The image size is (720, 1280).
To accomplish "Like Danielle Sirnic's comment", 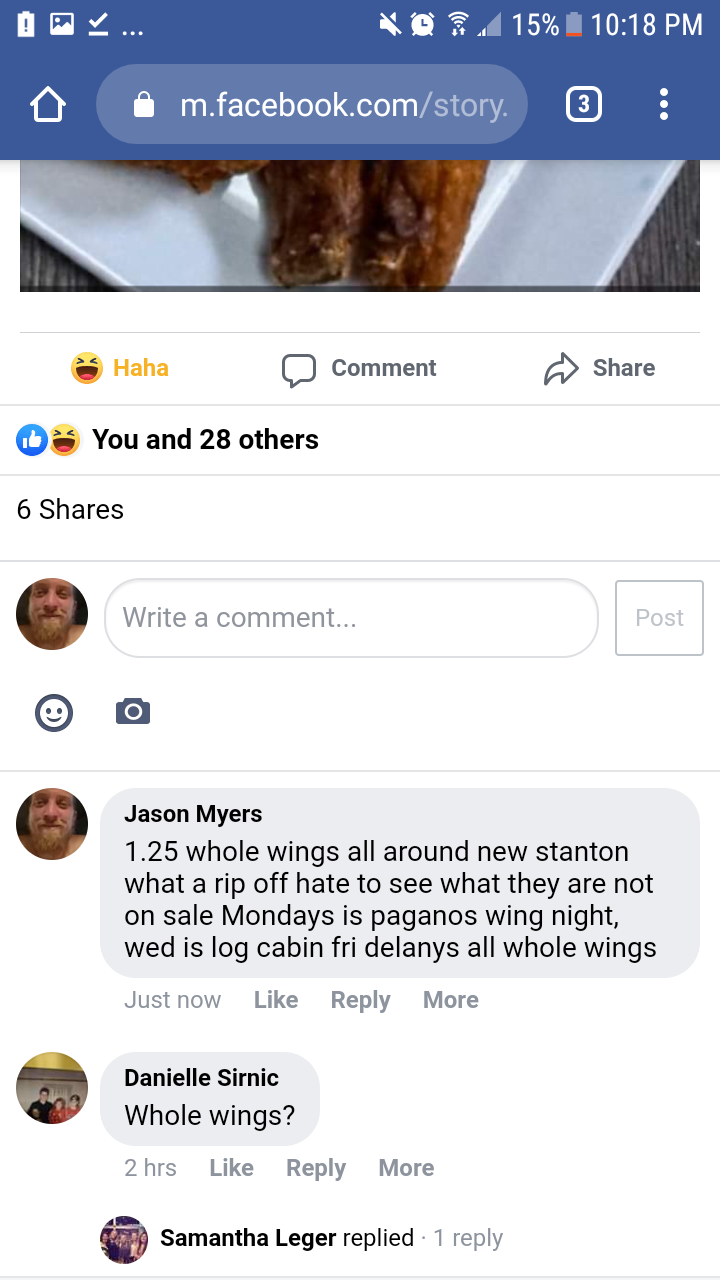I will 231,1168.
